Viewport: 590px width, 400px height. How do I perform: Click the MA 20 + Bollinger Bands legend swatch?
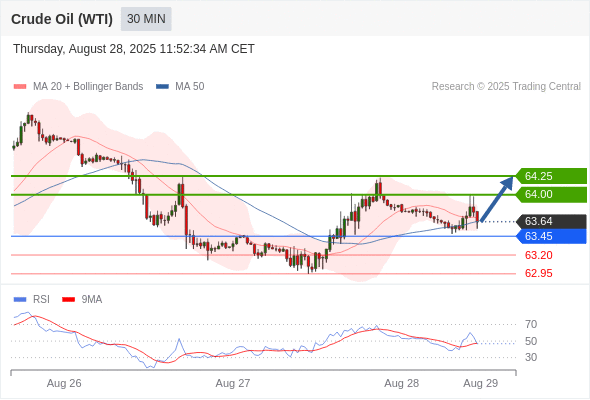20,87
